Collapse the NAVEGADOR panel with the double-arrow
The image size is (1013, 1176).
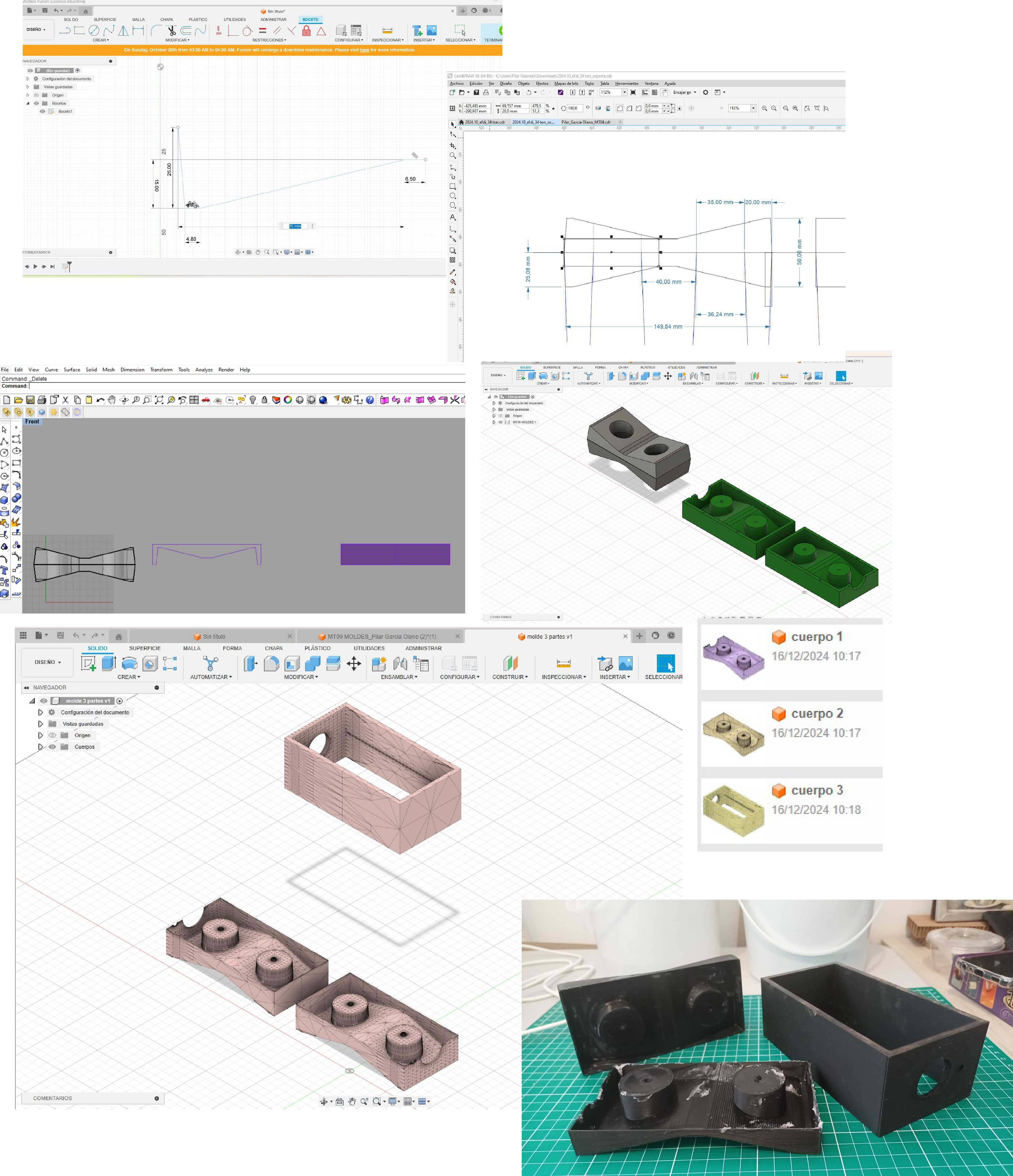click(x=26, y=687)
